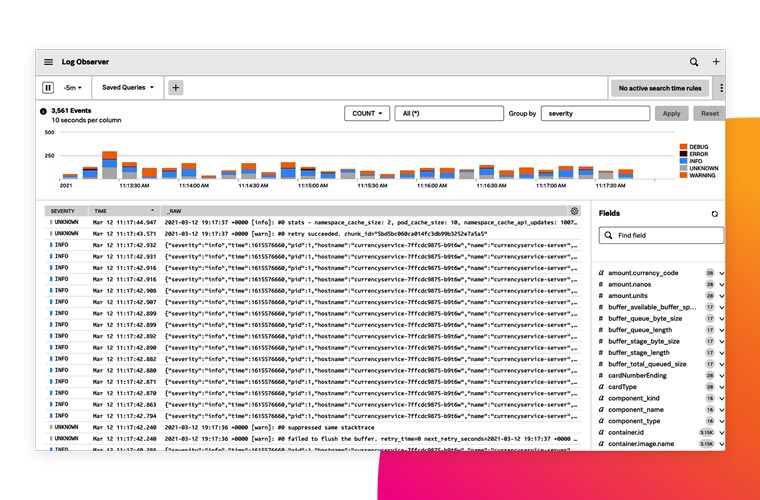Image resolution: width=760 pixels, height=500 pixels.
Task: Open log row at 11:17:42.871
Action: coord(313,382)
